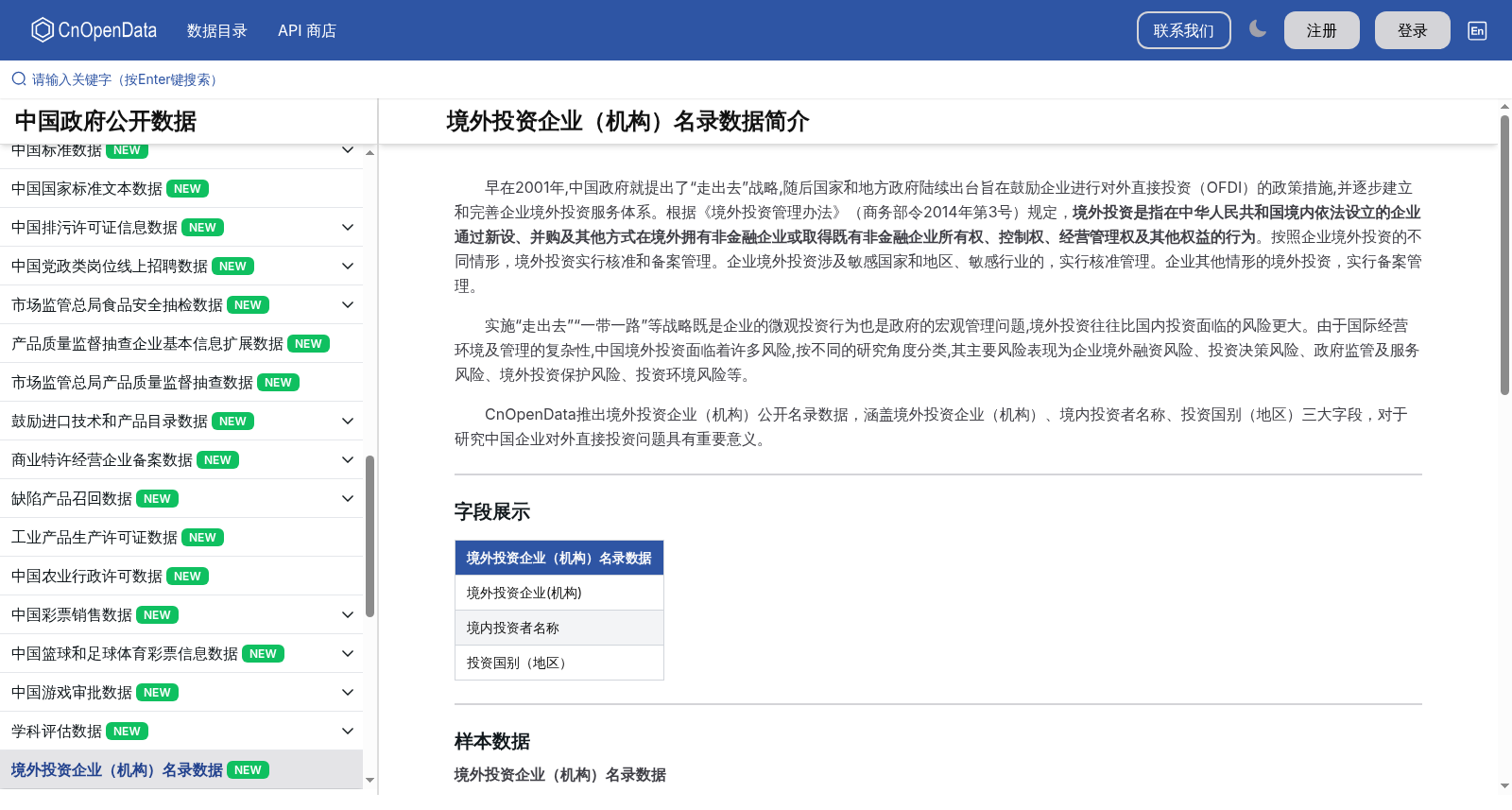Click the search magnifier icon

tap(19, 79)
